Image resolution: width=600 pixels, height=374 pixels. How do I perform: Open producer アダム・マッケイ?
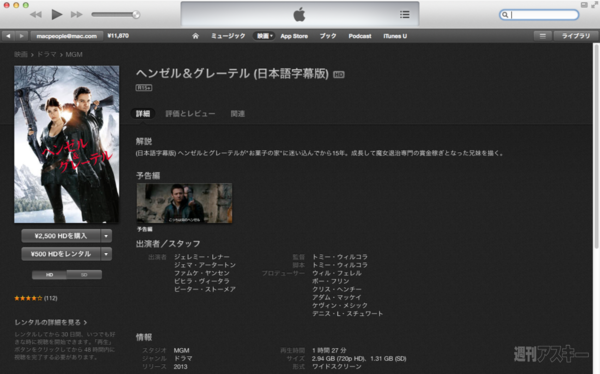click(x=337, y=297)
